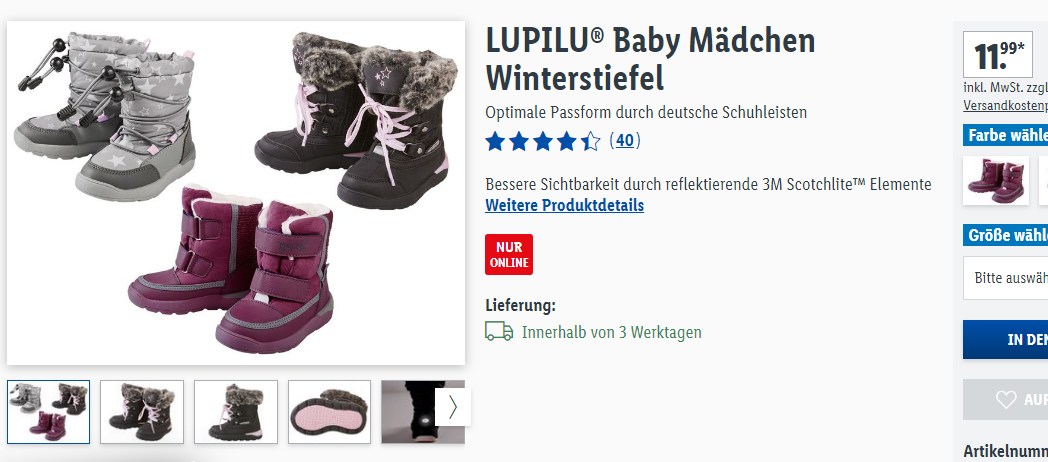Viewport: 1048px width, 462px height.
Task: Click the Versandkosten link
Action: click(1005, 105)
